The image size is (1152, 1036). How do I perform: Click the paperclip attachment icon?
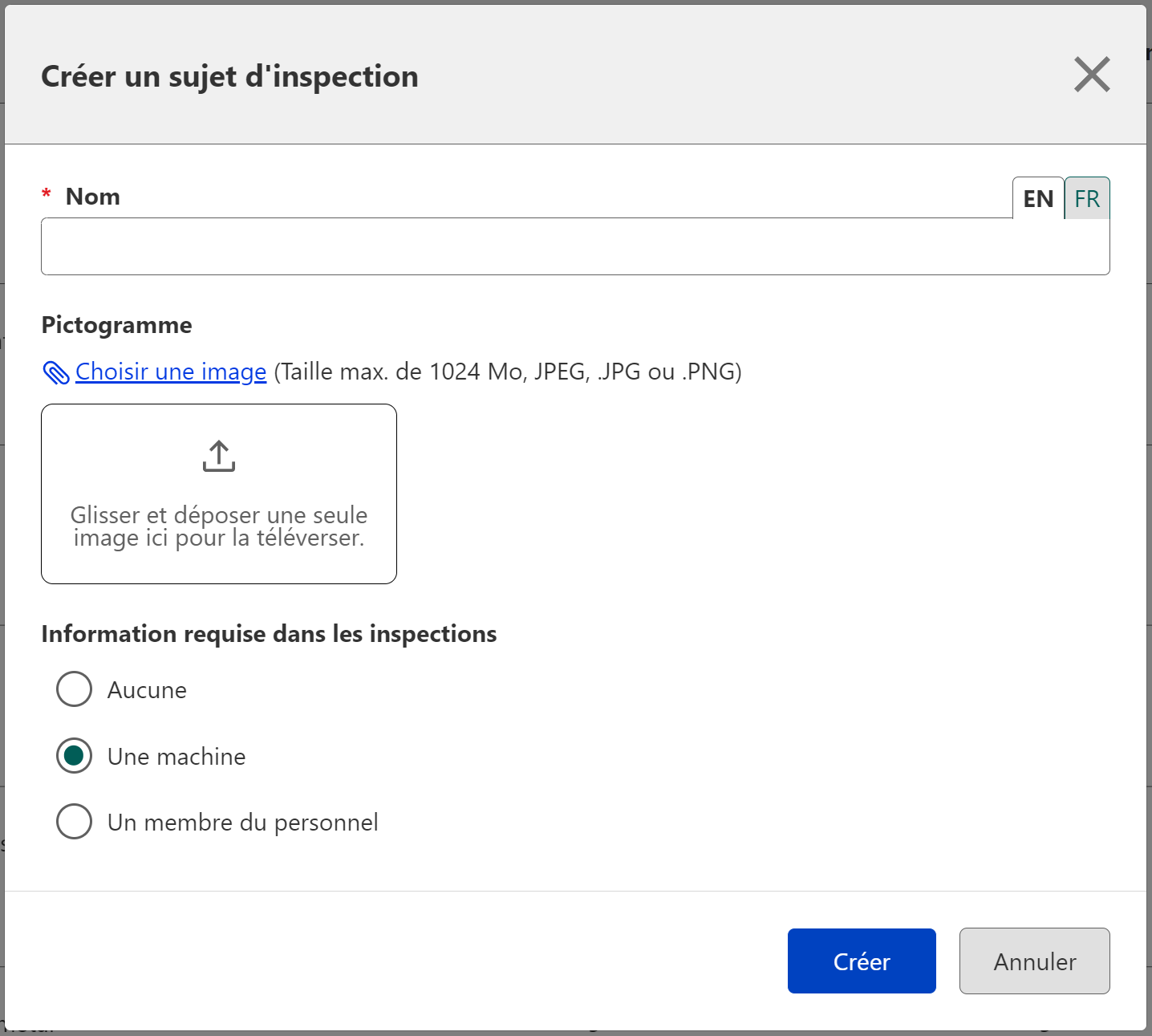pyautogui.click(x=55, y=372)
